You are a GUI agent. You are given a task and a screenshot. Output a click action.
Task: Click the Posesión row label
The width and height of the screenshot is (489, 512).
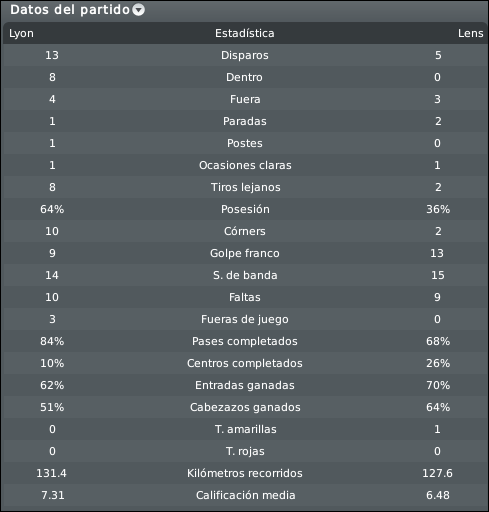click(245, 209)
